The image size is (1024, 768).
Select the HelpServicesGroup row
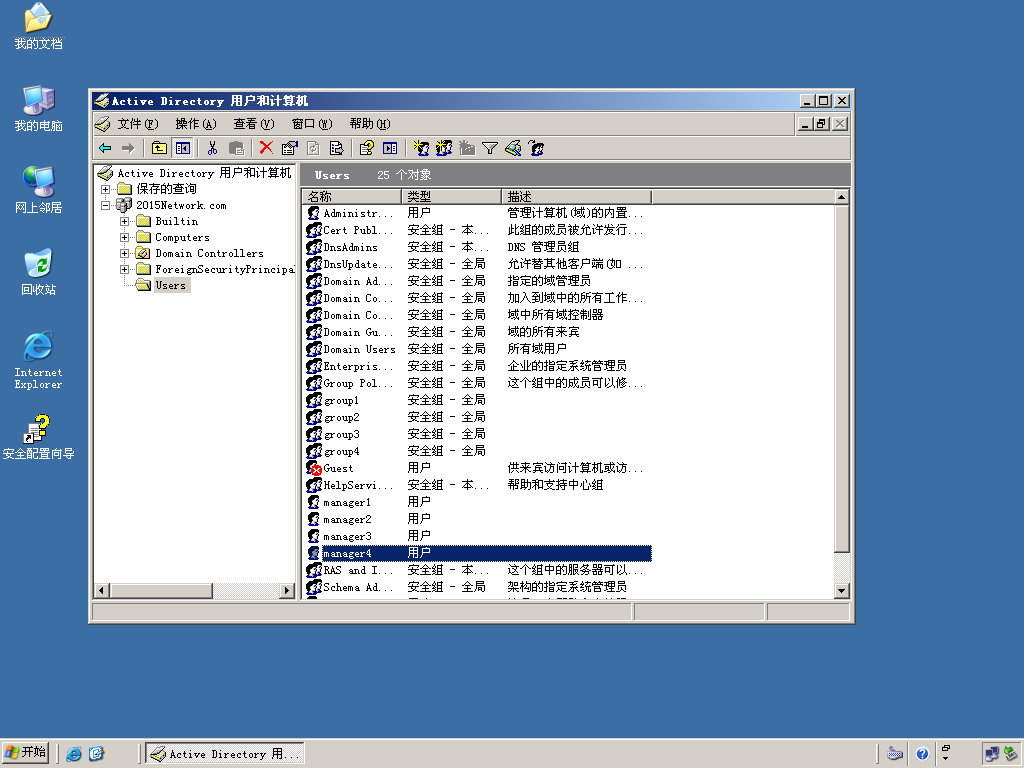(x=477, y=485)
